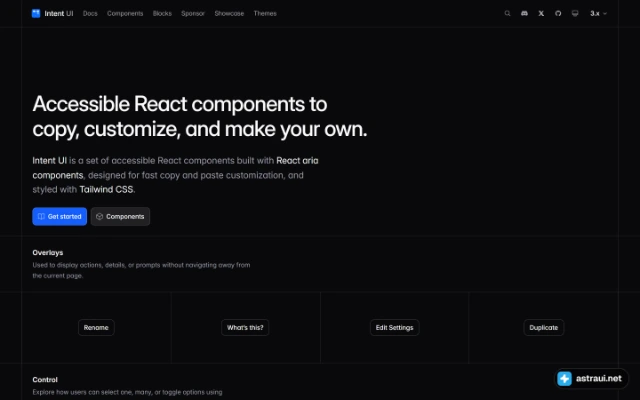Open the Themes nav item
The image size is (640, 400).
coord(265,13)
